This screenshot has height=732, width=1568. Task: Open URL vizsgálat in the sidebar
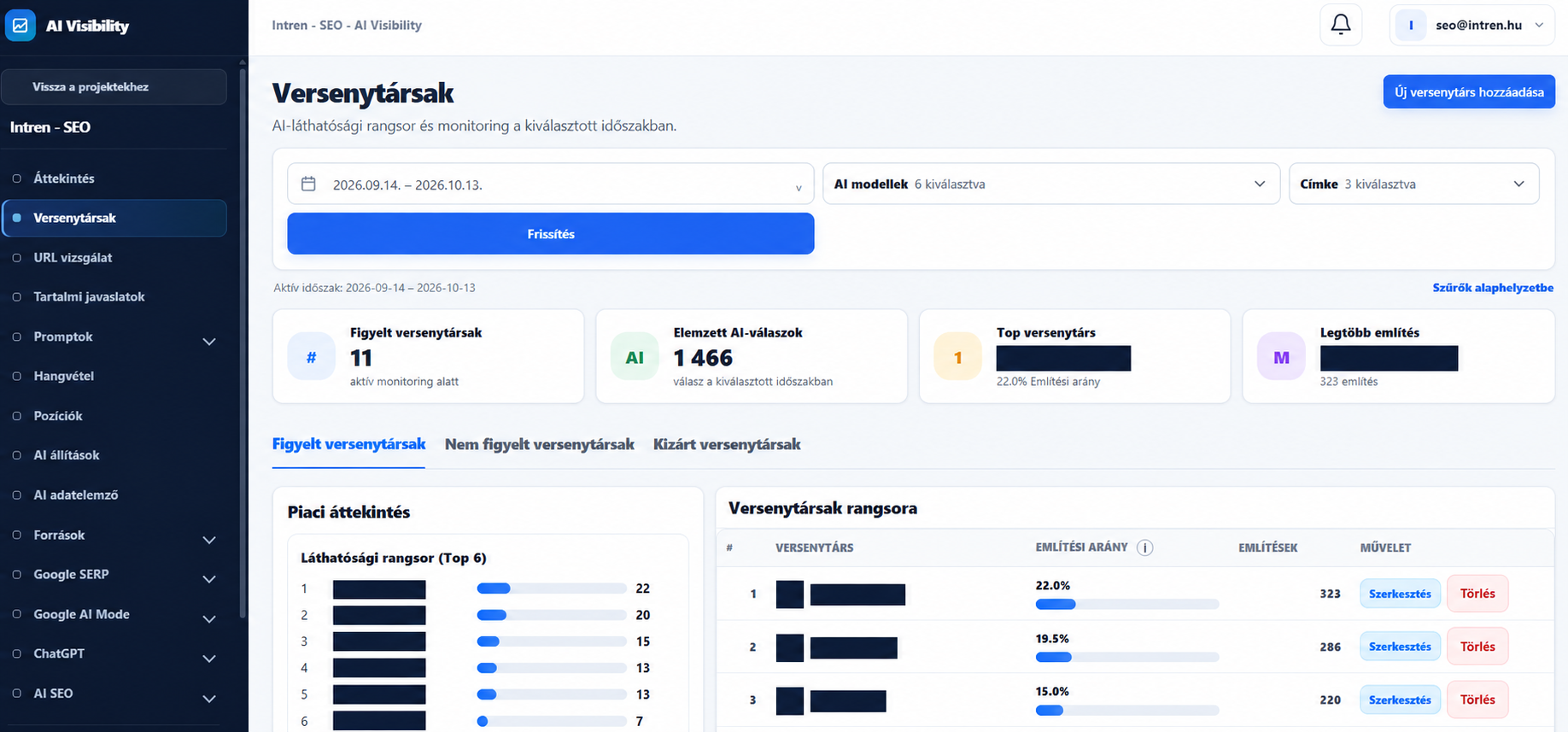tap(114, 257)
